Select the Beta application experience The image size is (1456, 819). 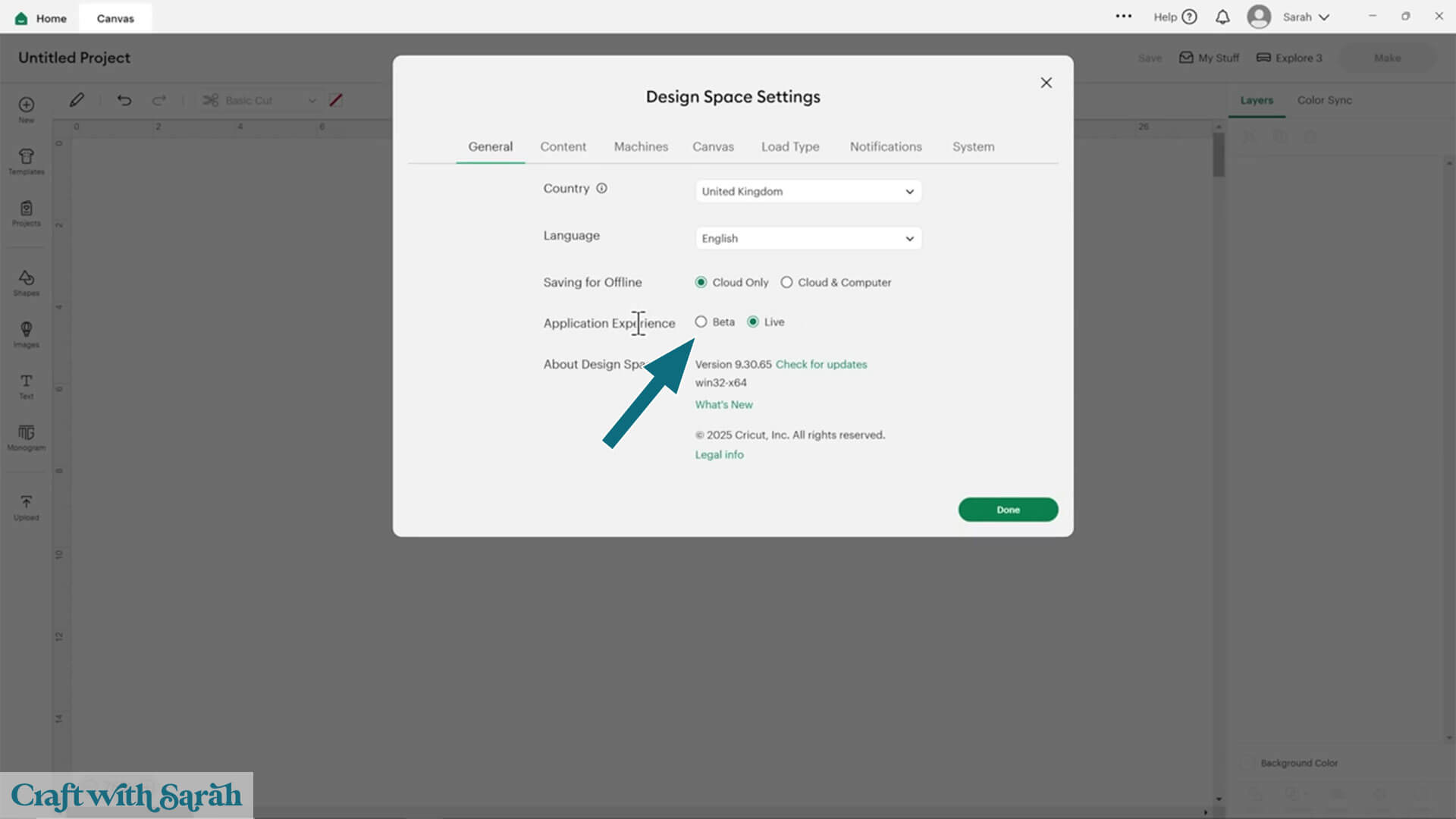[701, 322]
